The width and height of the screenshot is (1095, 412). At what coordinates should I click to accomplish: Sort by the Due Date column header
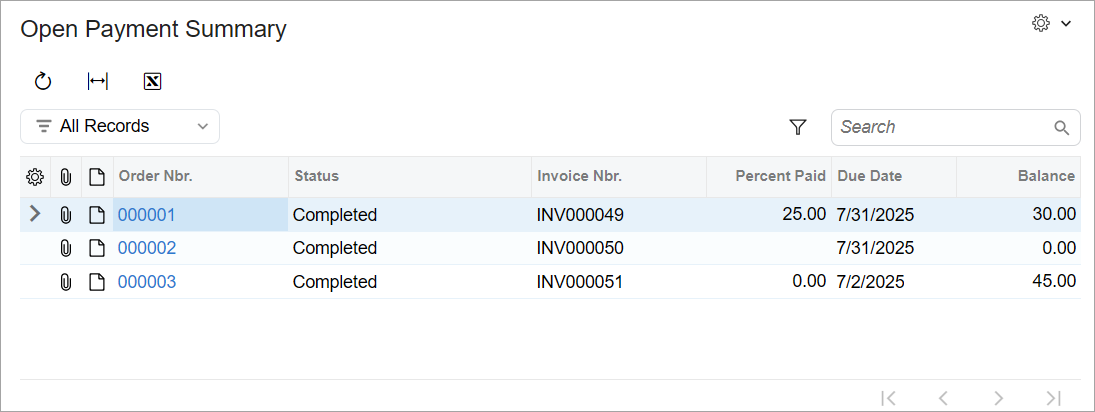870,176
